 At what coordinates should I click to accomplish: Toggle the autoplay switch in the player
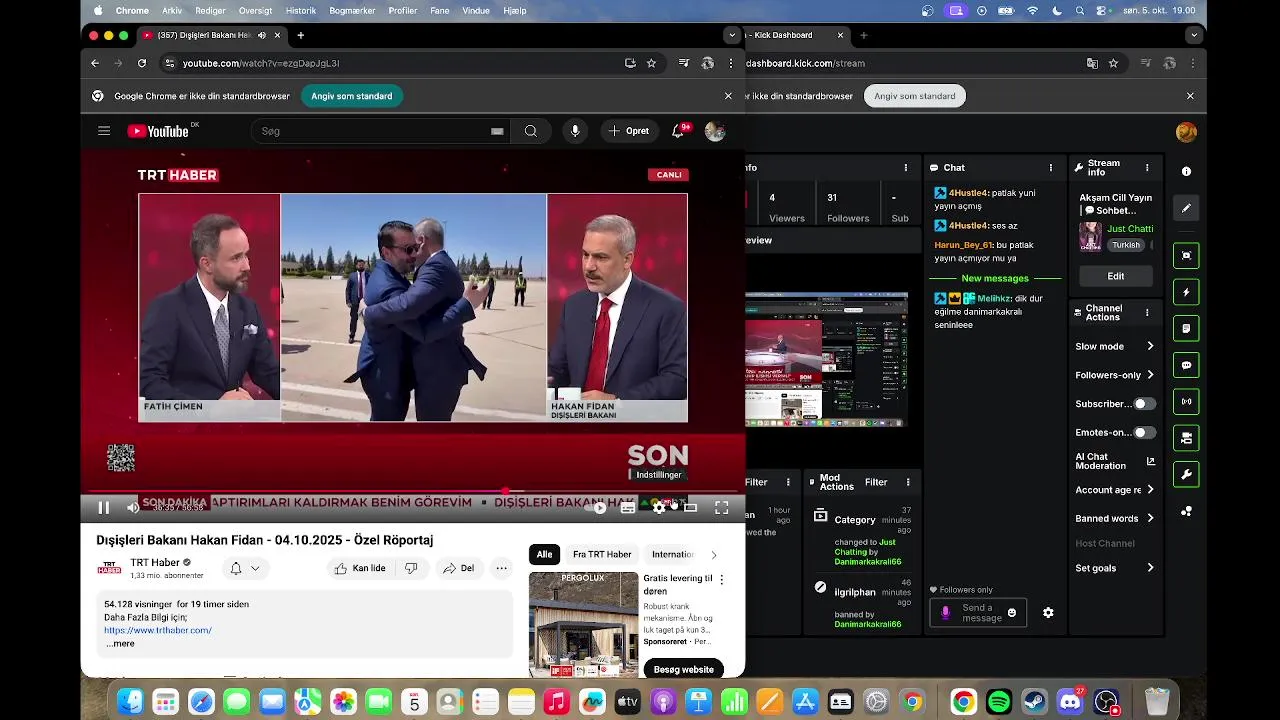point(597,508)
